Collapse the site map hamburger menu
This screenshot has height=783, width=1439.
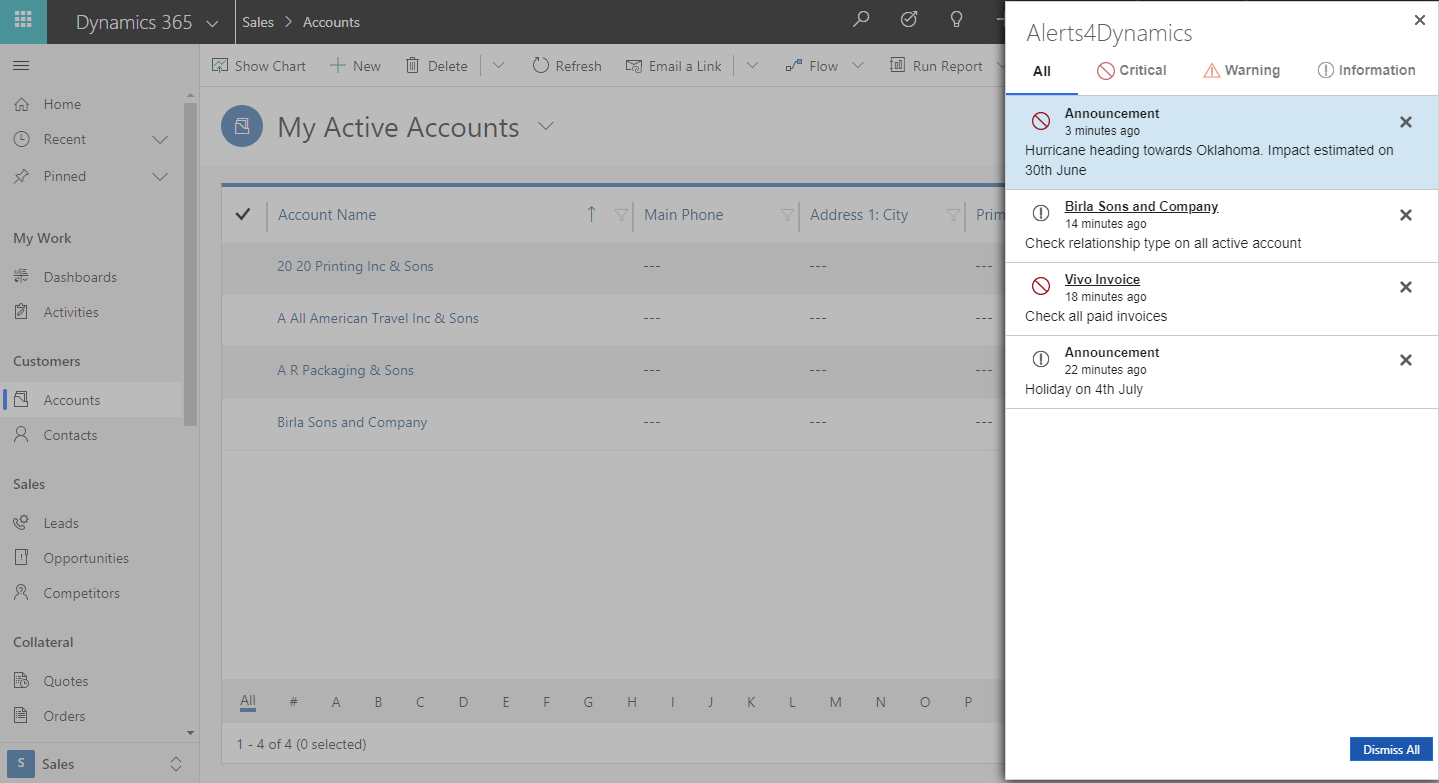(21, 66)
